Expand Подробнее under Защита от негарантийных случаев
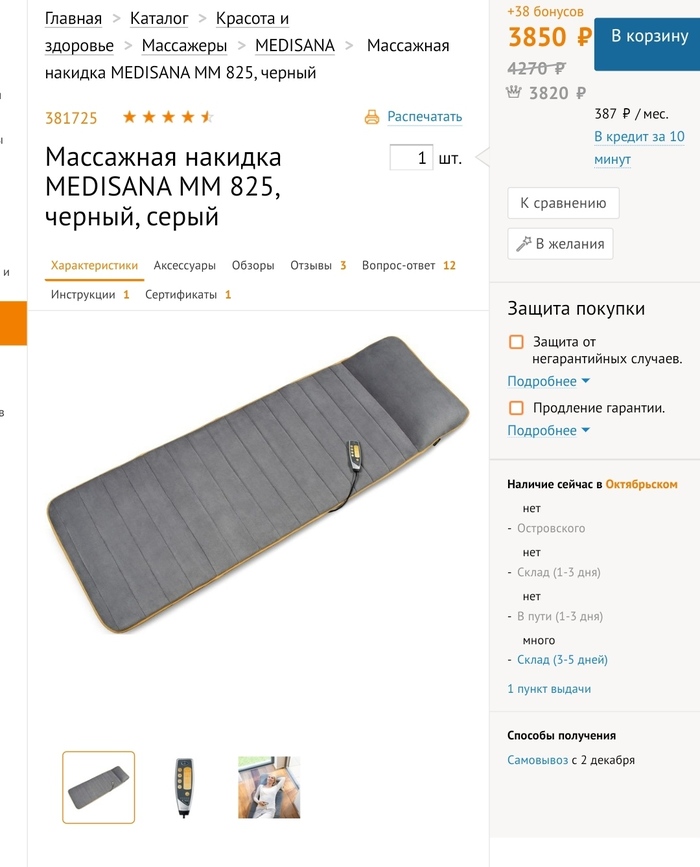 click(548, 382)
